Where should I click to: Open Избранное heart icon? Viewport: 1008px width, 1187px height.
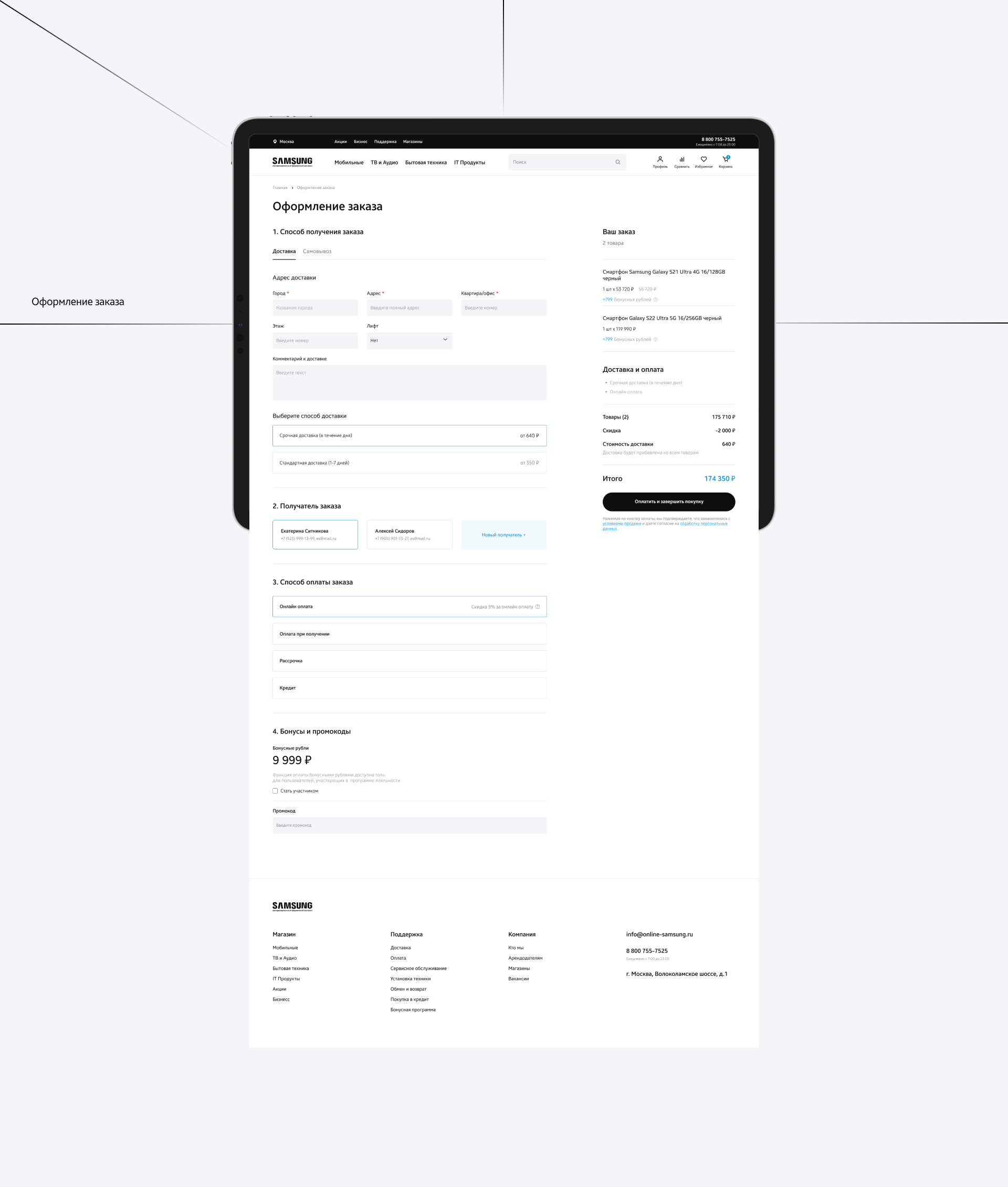pos(703,160)
